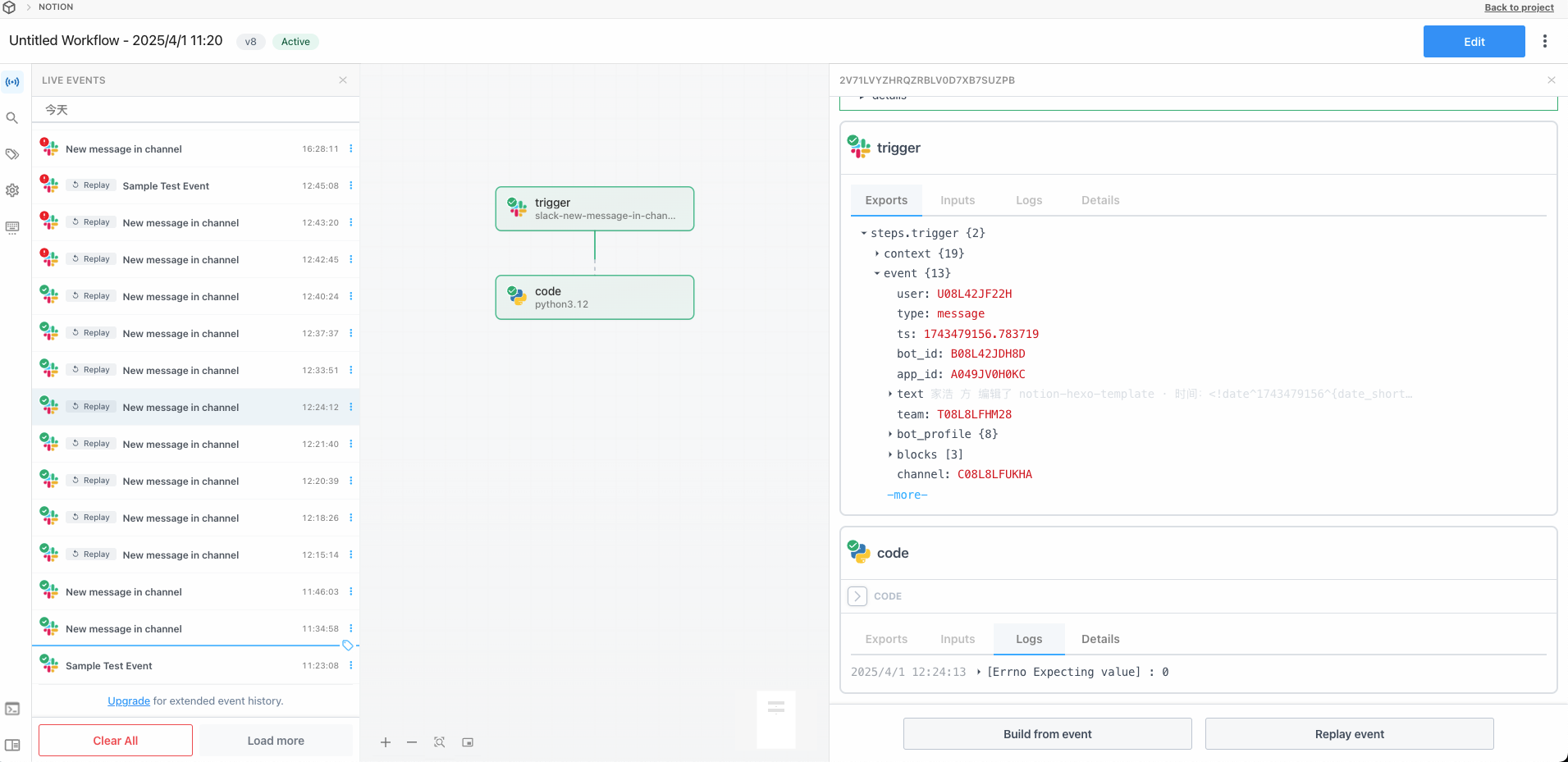Click user value U08L42JF22H

pyautogui.click(x=974, y=294)
